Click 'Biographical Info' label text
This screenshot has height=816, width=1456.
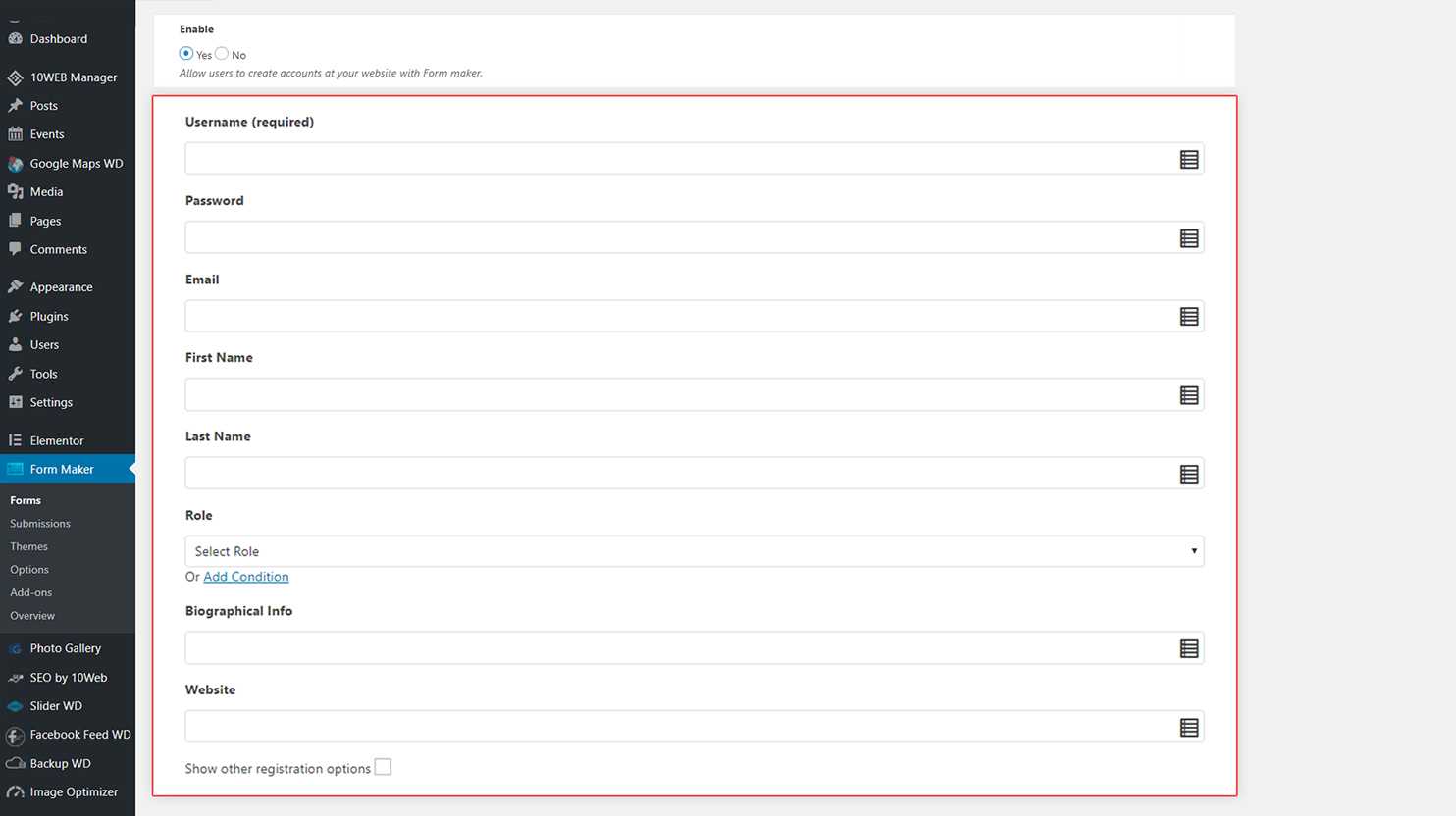coord(238,611)
